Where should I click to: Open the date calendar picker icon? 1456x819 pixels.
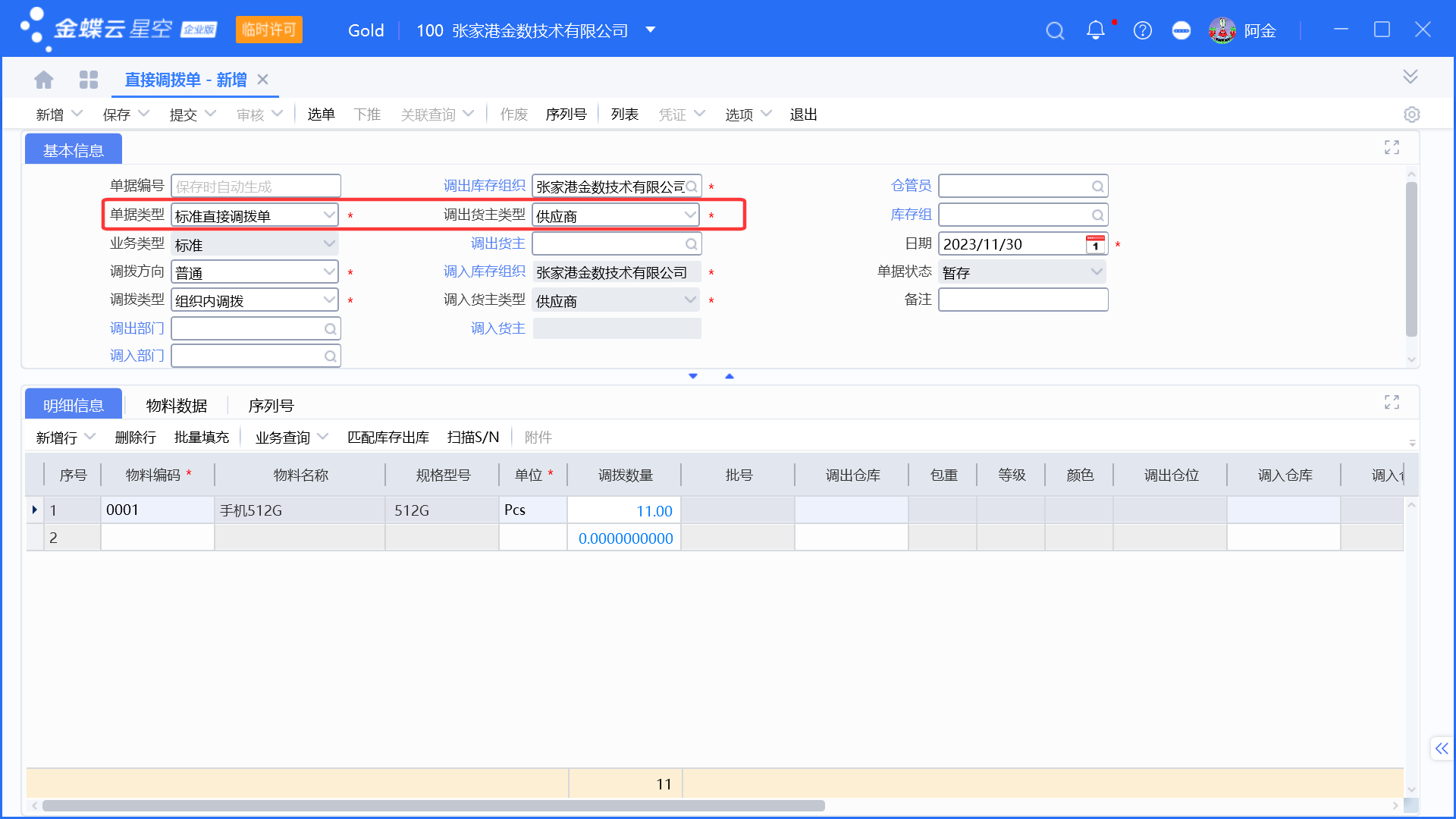point(1096,244)
